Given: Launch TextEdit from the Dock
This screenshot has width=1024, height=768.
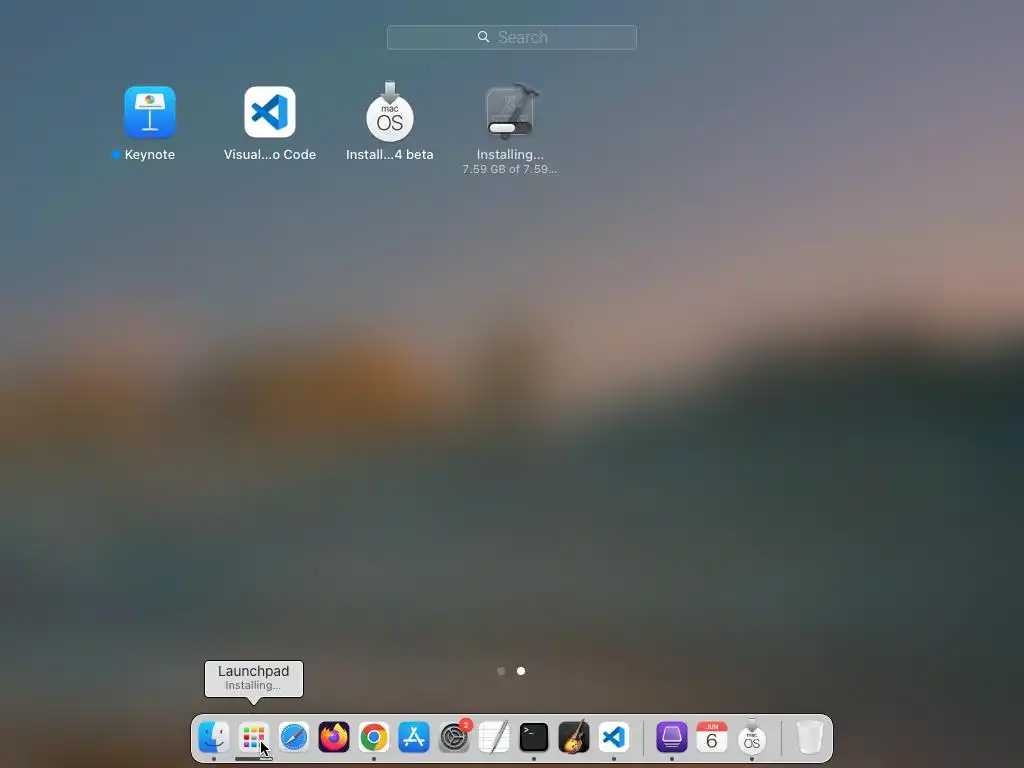Looking at the screenshot, I should (494, 737).
